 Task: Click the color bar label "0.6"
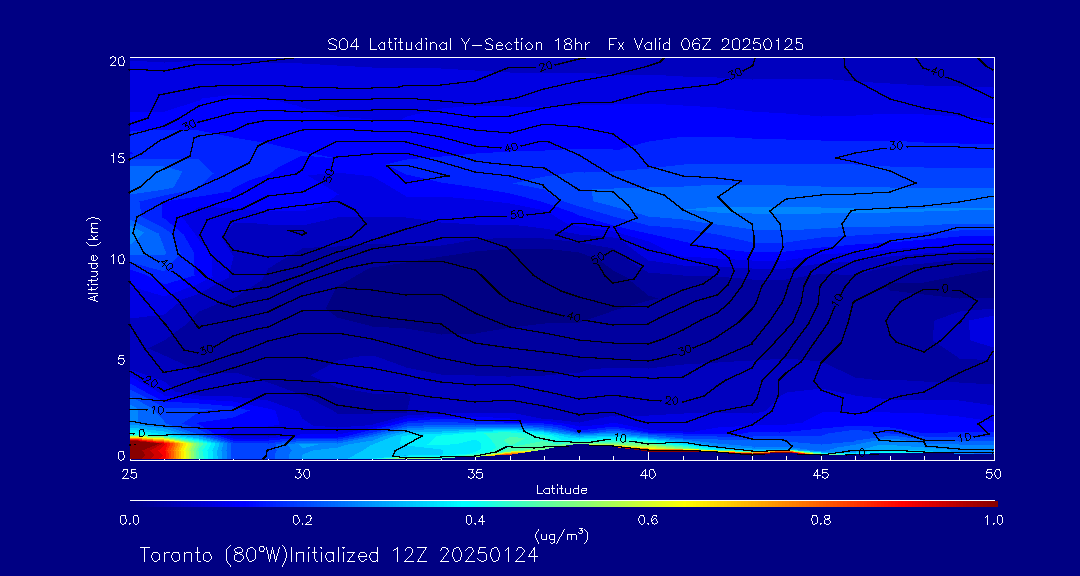click(x=648, y=520)
